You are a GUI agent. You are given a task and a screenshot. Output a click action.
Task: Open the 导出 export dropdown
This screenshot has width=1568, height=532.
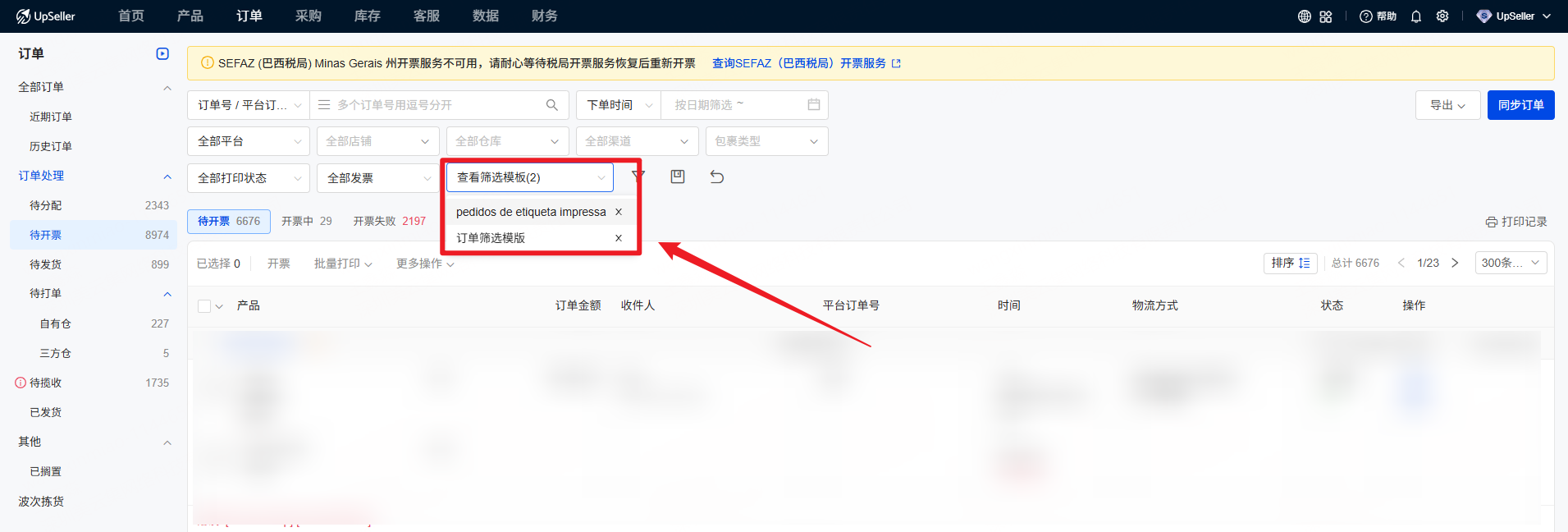1447,105
